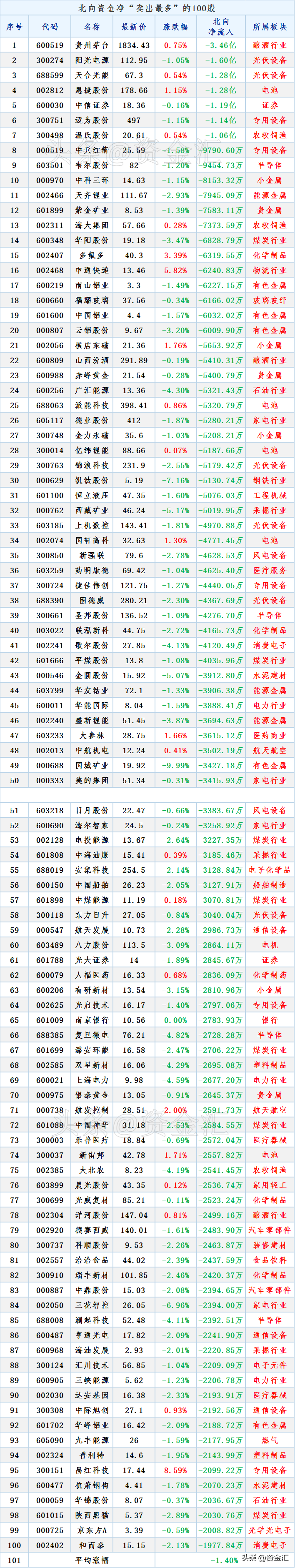Select stock name 三花智控
This screenshot has width=295, height=1568.
pyautogui.click(x=92, y=1306)
